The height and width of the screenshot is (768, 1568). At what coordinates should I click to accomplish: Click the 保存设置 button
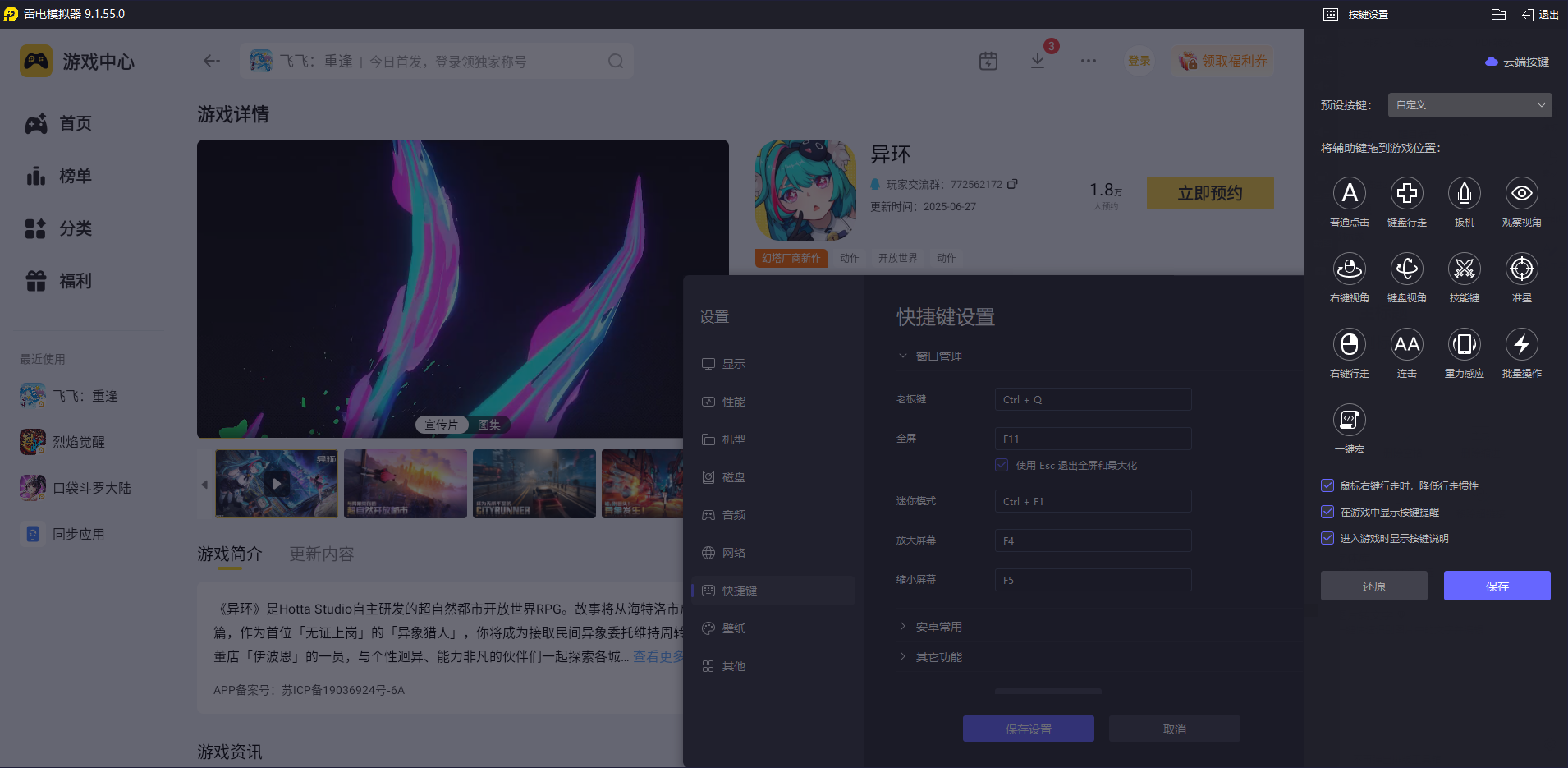1028,728
